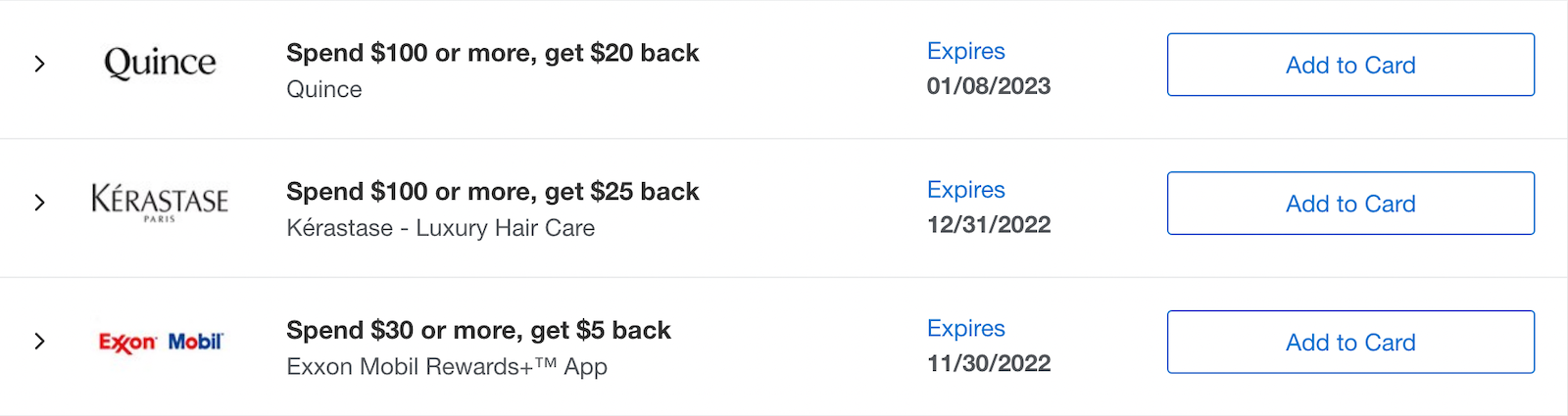This screenshot has height=416, width=1568.
Task: Select 'Exxon Mobil Rewards+ App' subtitle
Action: point(447,367)
